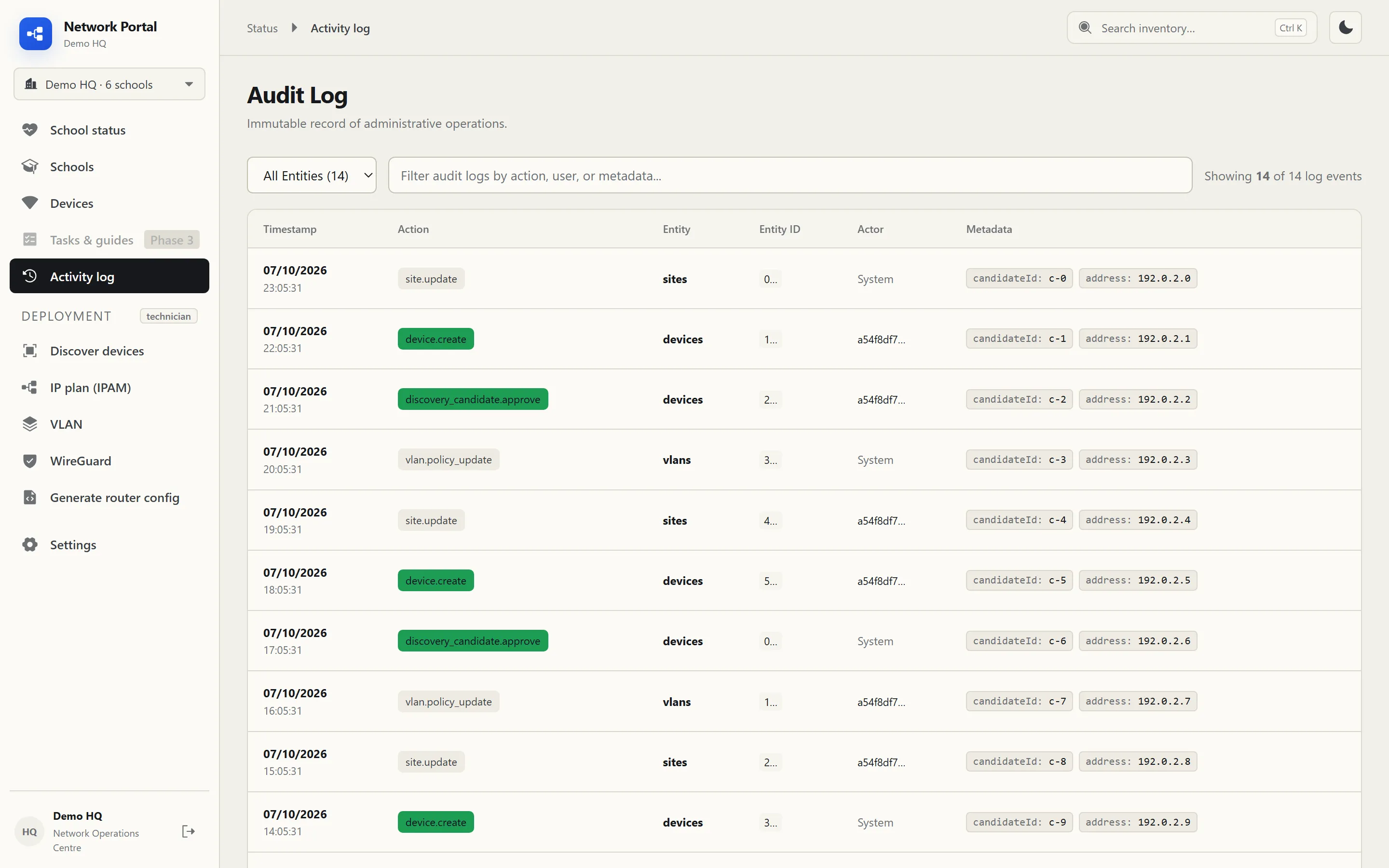Screen dimensions: 1389x868
Task: Click candidateId: c-4 metadata chip
Action: point(1019,520)
